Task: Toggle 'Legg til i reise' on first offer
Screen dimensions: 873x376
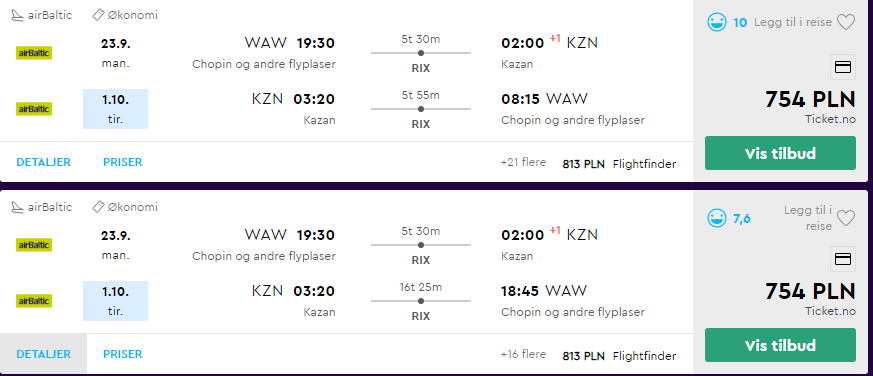Action: [x=793, y=22]
